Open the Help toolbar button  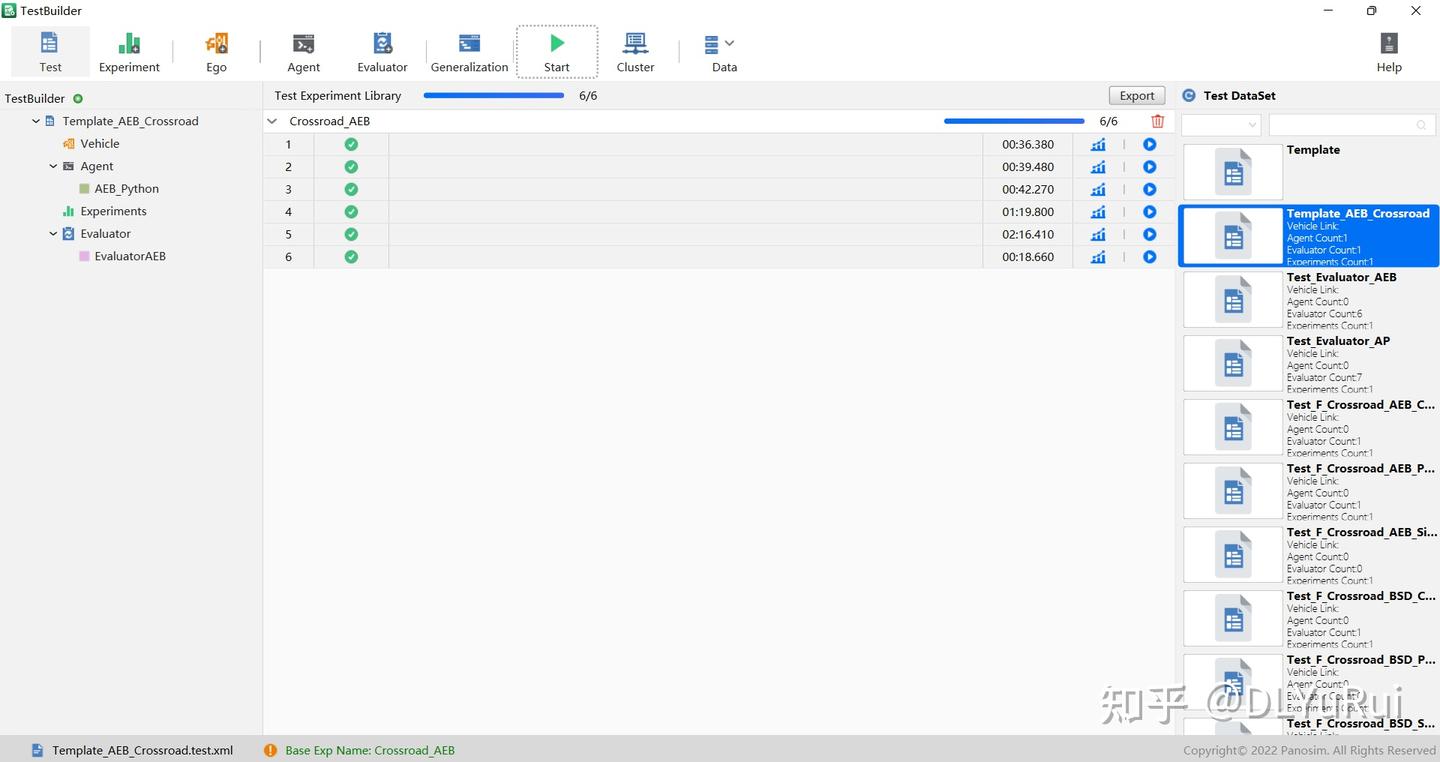pyautogui.click(x=1389, y=52)
